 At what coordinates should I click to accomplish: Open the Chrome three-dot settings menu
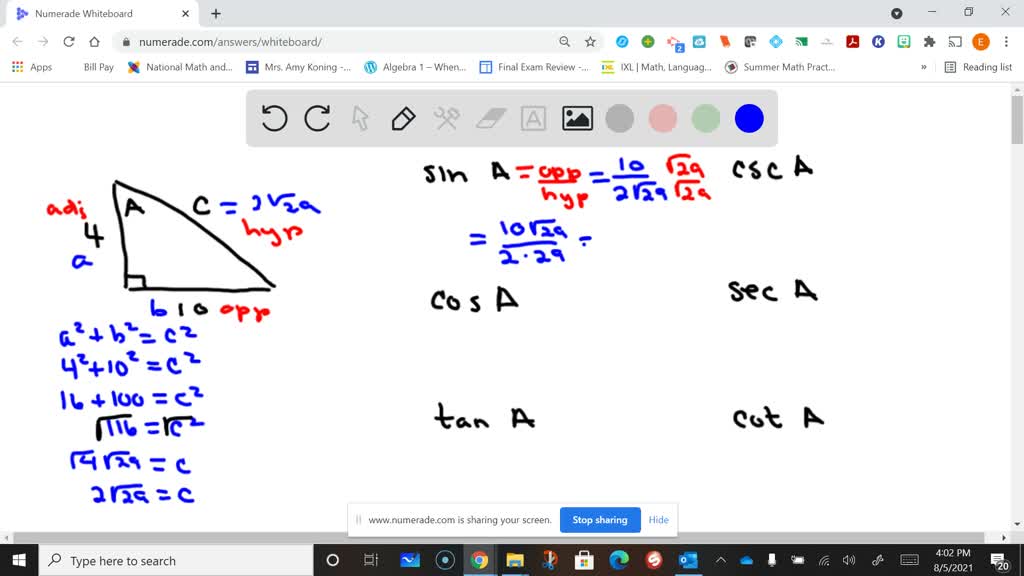point(1005,42)
